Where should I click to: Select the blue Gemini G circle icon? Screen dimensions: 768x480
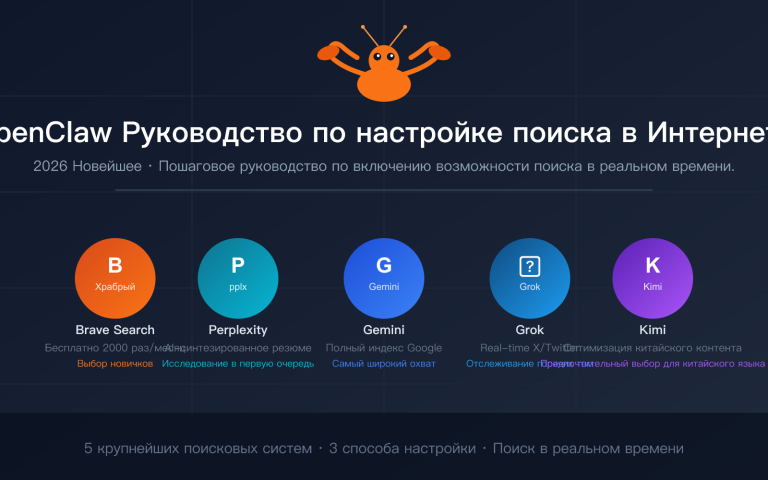coord(384,278)
